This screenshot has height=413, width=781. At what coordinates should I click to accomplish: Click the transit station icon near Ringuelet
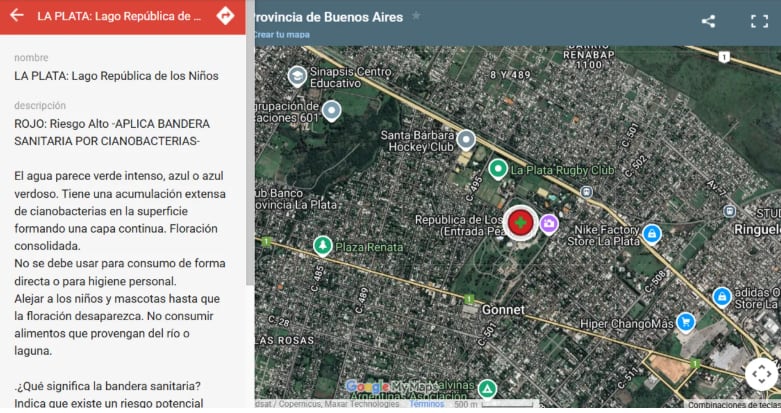point(730,212)
